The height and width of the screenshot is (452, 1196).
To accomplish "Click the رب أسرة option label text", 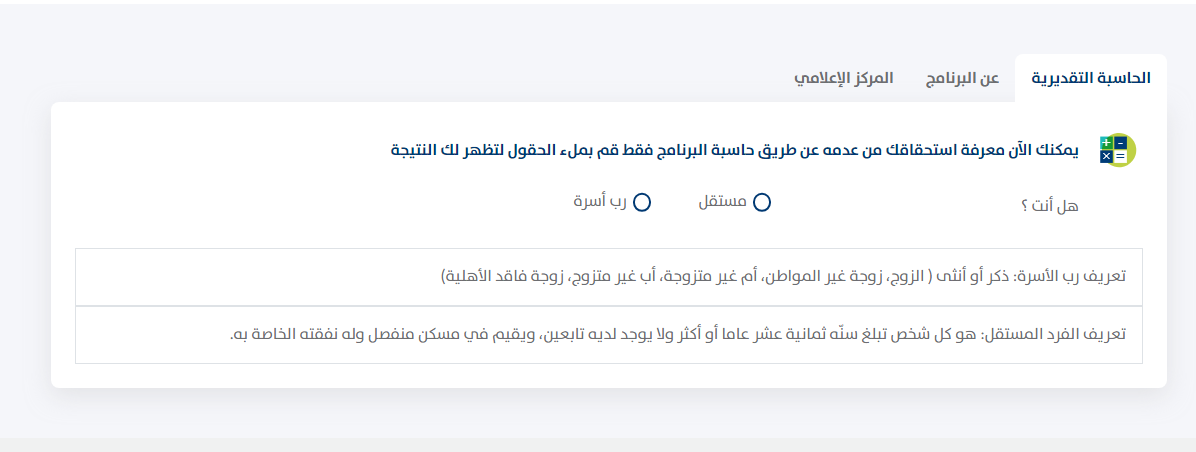I will pyautogui.click(x=600, y=203).
